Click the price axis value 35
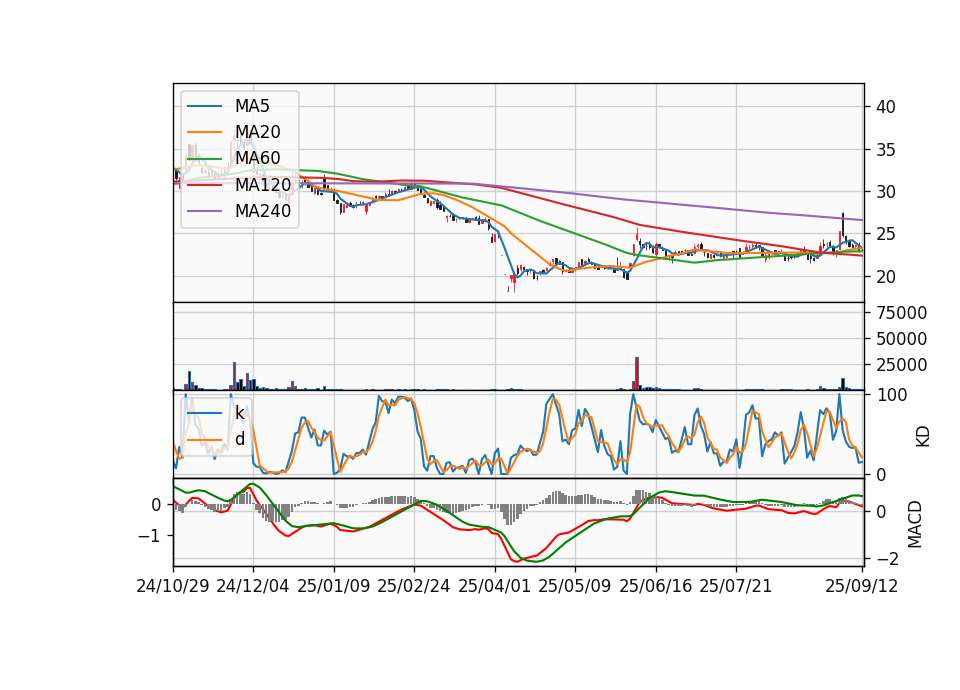This screenshot has width=960, height=690. tap(885, 150)
